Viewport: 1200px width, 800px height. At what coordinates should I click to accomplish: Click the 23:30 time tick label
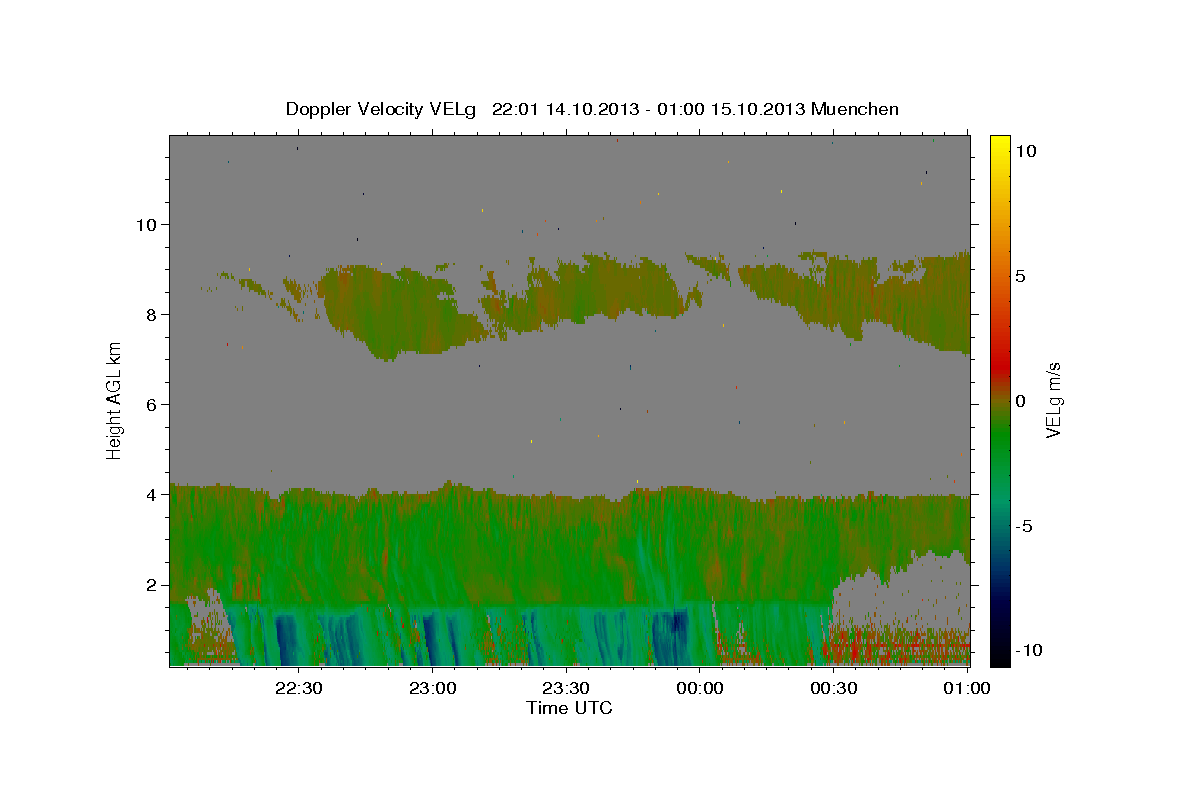(x=566, y=688)
